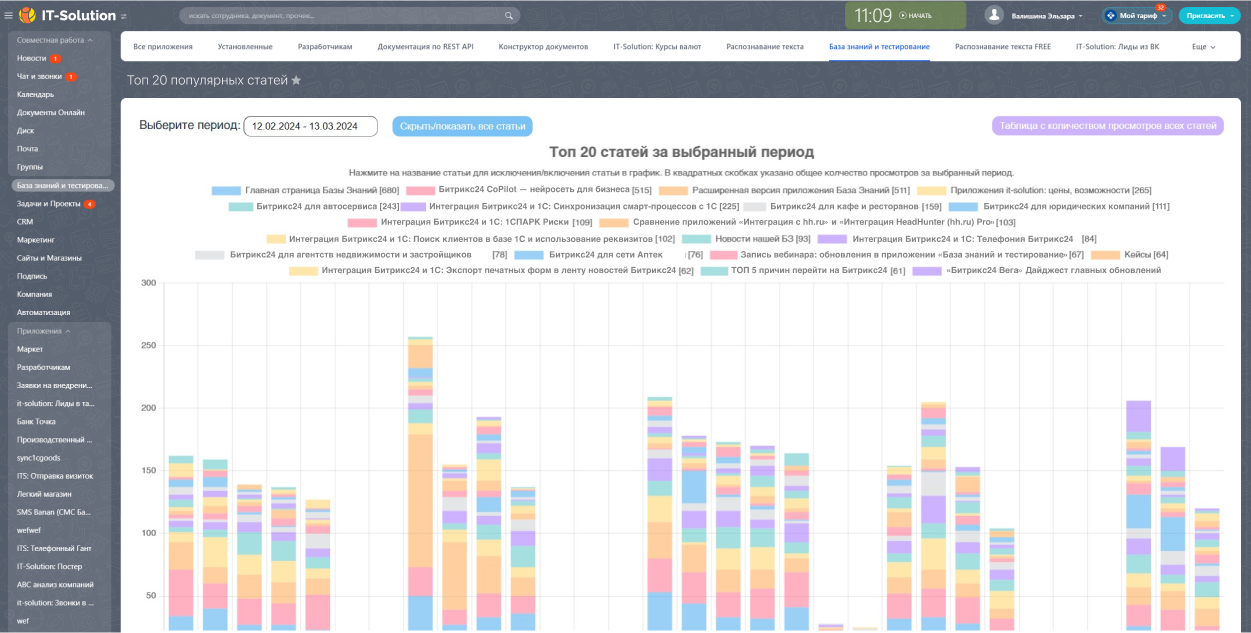This screenshot has width=1251, height=633.
Task: Open Календарь in the sidebar
Action: point(35,95)
